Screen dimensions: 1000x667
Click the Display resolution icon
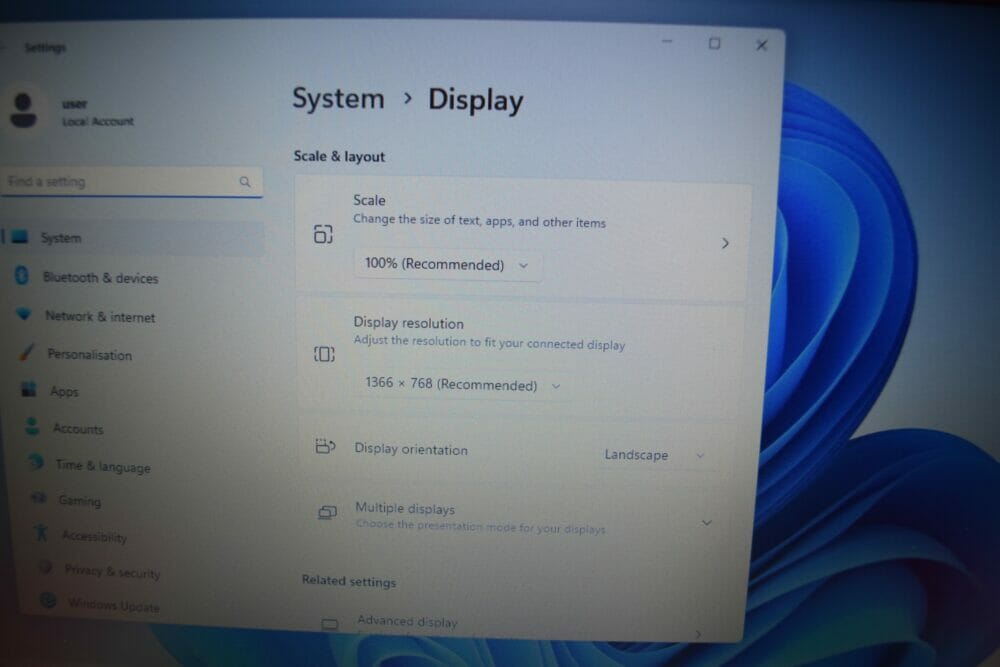click(x=324, y=354)
